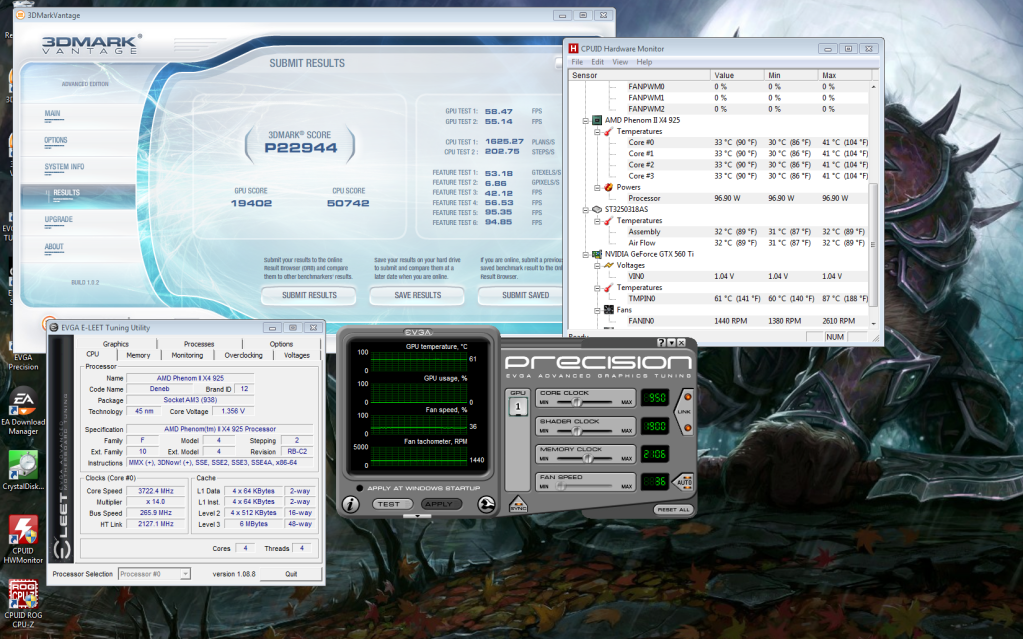Screen dimensions: 1023x639
Task: Go to System Info in 3DMark Vantage
Action: click(65, 166)
